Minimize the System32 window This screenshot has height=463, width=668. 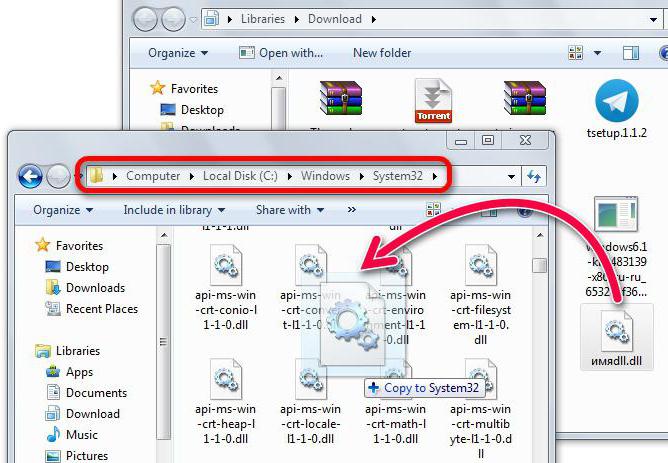coord(461,140)
